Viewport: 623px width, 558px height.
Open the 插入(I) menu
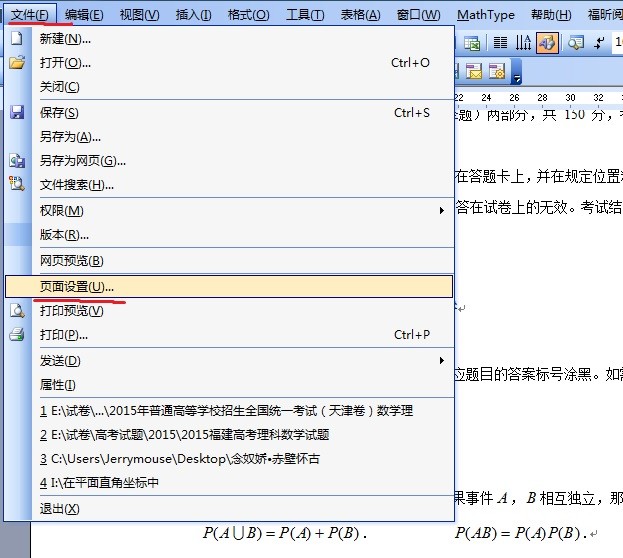[x=193, y=15]
